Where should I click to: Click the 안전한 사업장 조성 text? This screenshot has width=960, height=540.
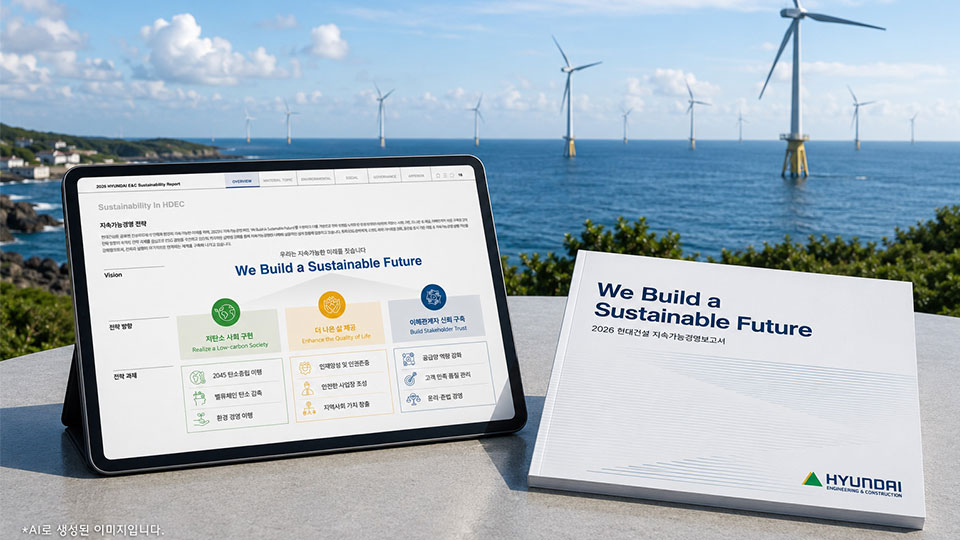click(x=344, y=384)
